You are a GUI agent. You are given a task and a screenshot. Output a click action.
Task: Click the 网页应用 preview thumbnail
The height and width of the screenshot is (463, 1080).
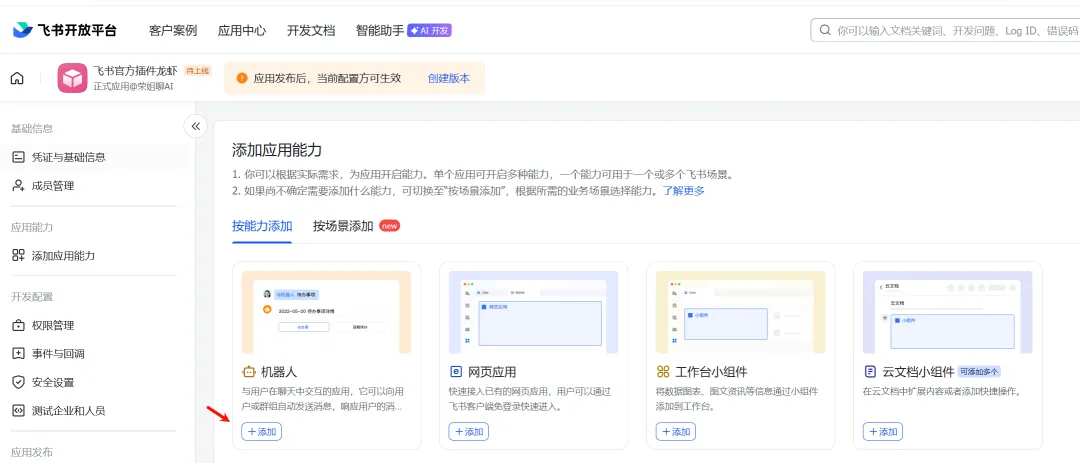point(534,312)
